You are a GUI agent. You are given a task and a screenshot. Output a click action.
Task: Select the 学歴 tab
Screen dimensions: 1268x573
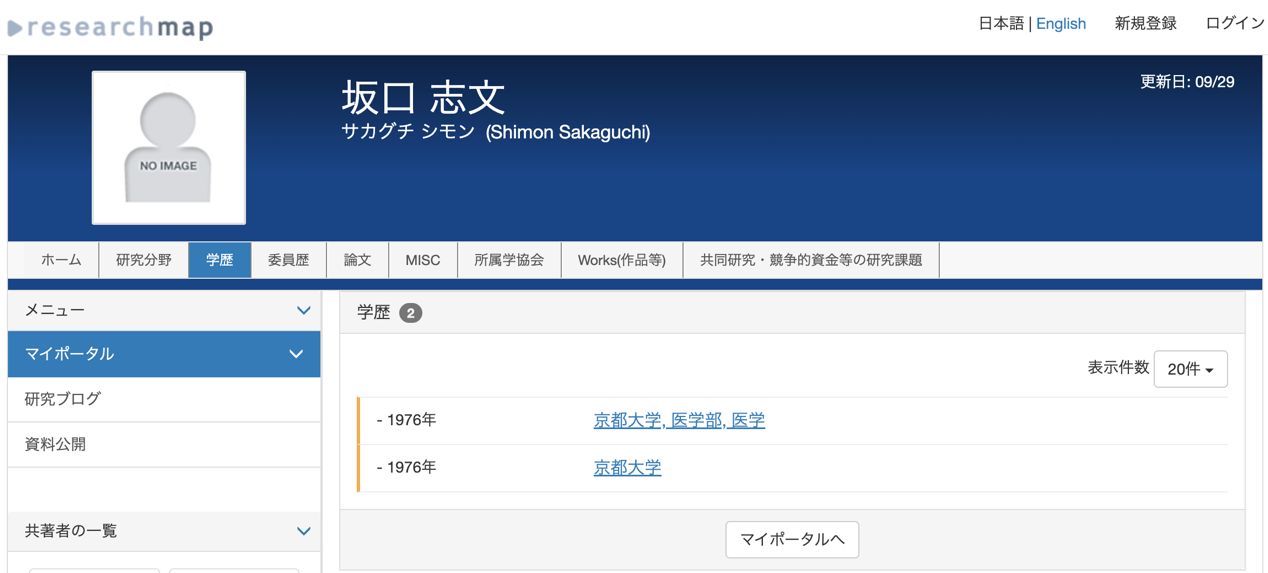click(x=220, y=260)
